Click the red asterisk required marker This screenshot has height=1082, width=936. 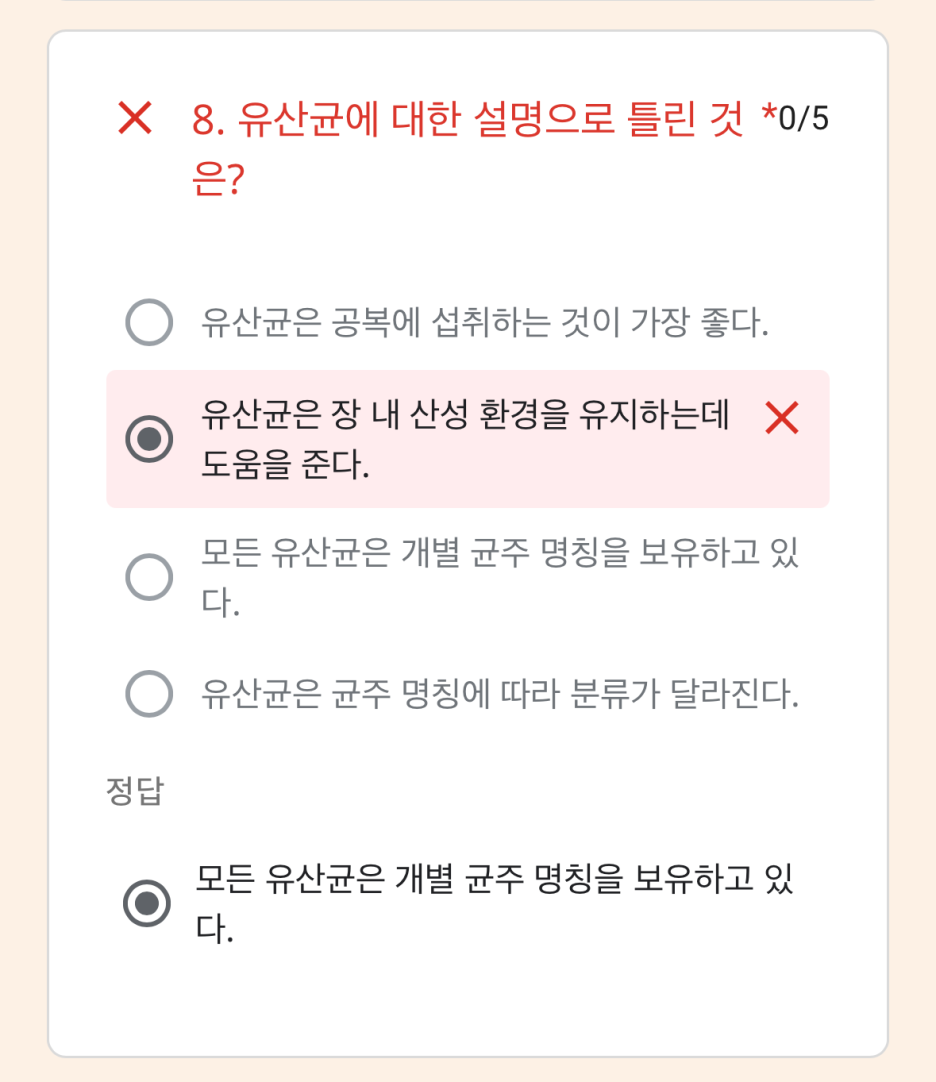tap(769, 113)
